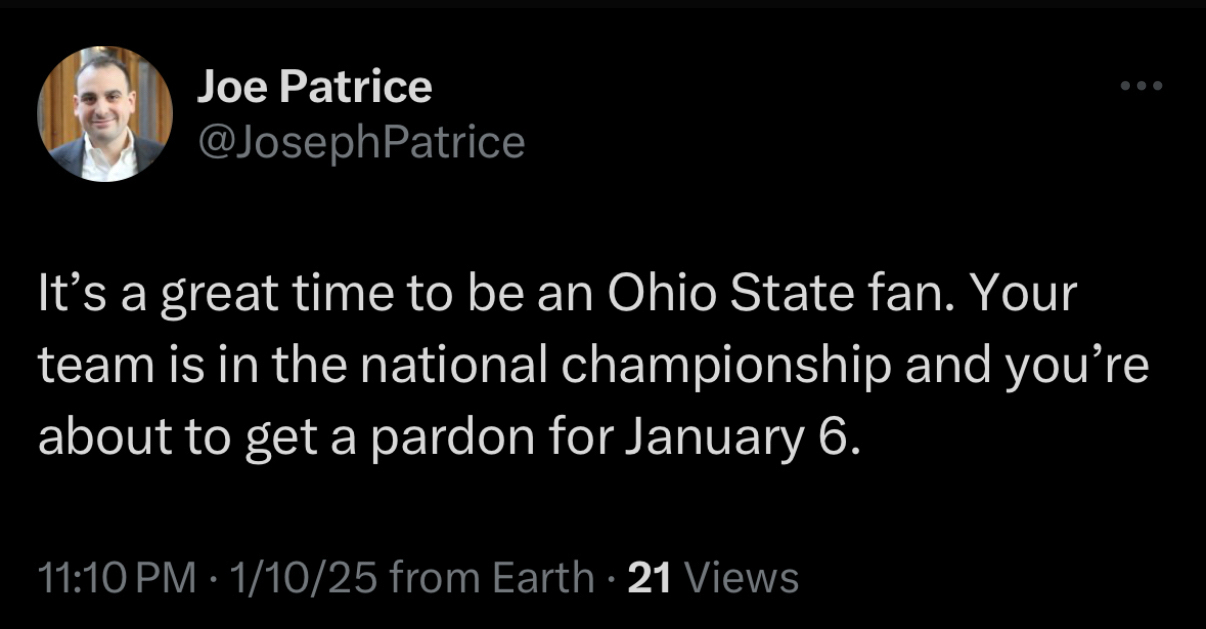Click the word 'Views' in the footer
1206x629 pixels.
(x=745, y=577)
